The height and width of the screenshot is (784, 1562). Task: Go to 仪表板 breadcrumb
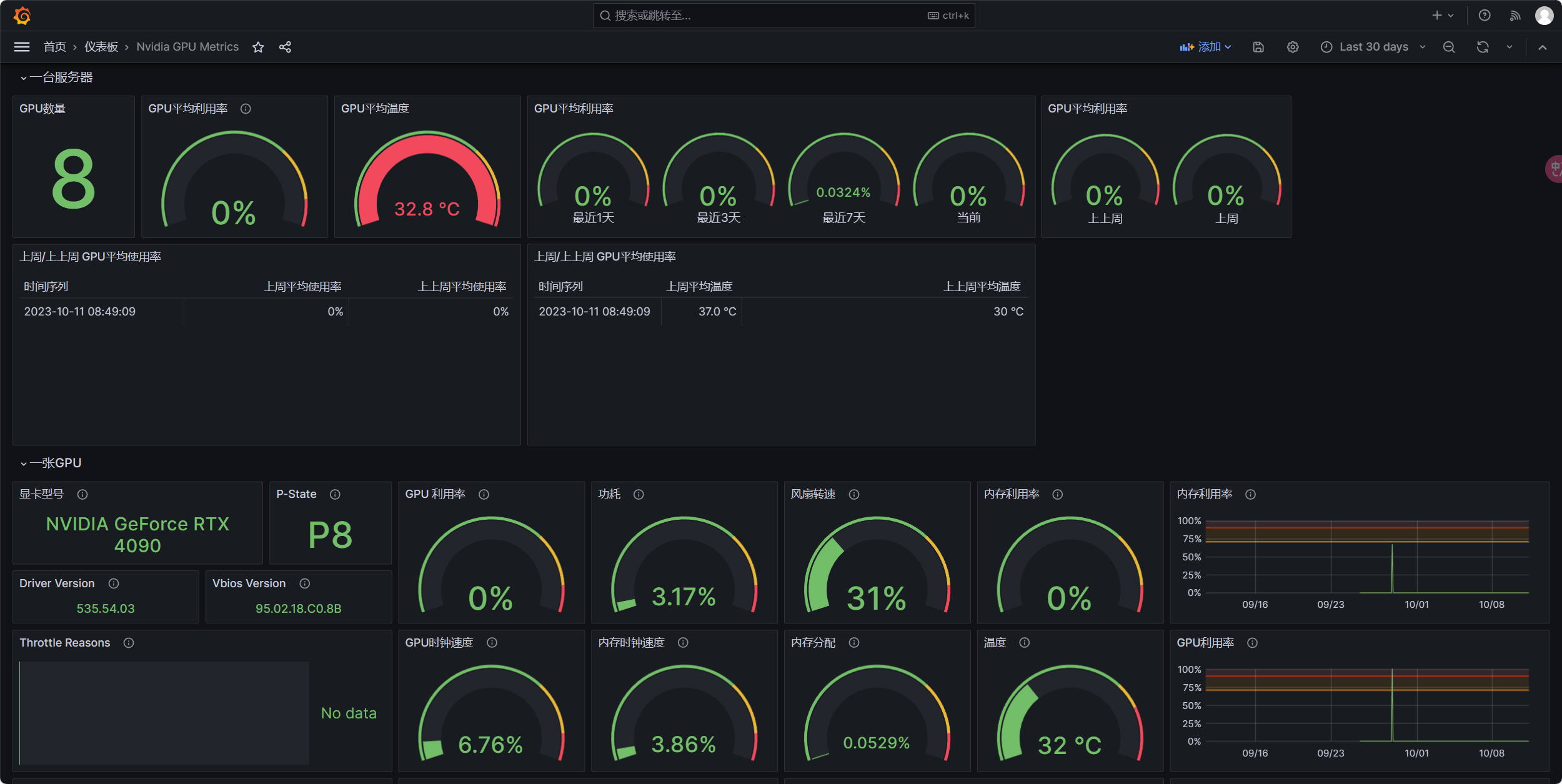point(101,47)
